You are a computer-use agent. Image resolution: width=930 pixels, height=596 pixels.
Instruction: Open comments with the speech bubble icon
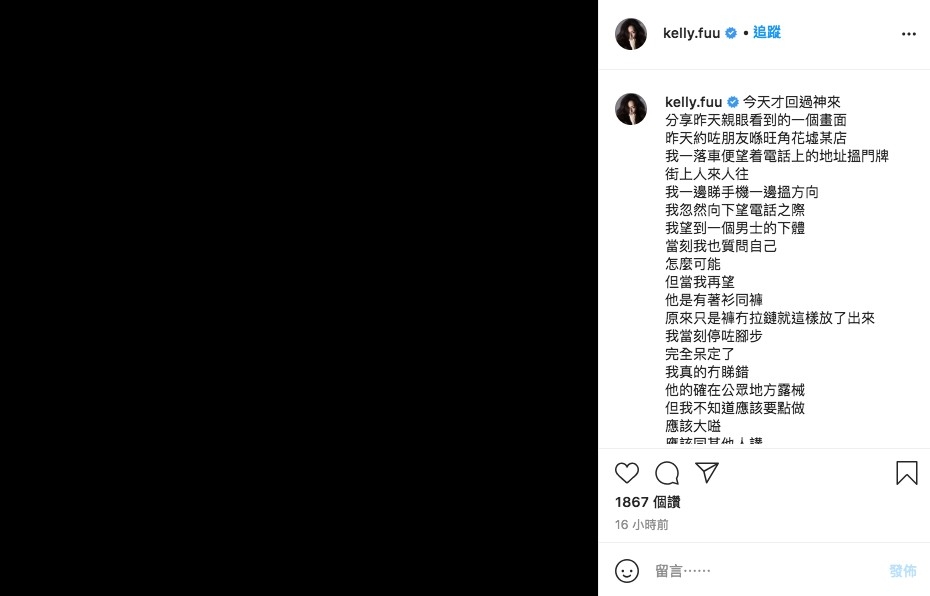(x=667, y=473)
